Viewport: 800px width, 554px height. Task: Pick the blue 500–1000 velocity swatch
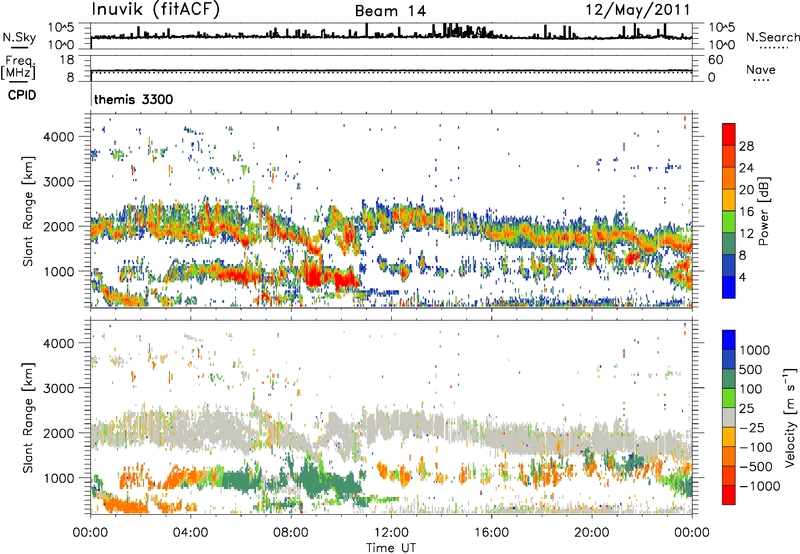(x=729, y=360)
